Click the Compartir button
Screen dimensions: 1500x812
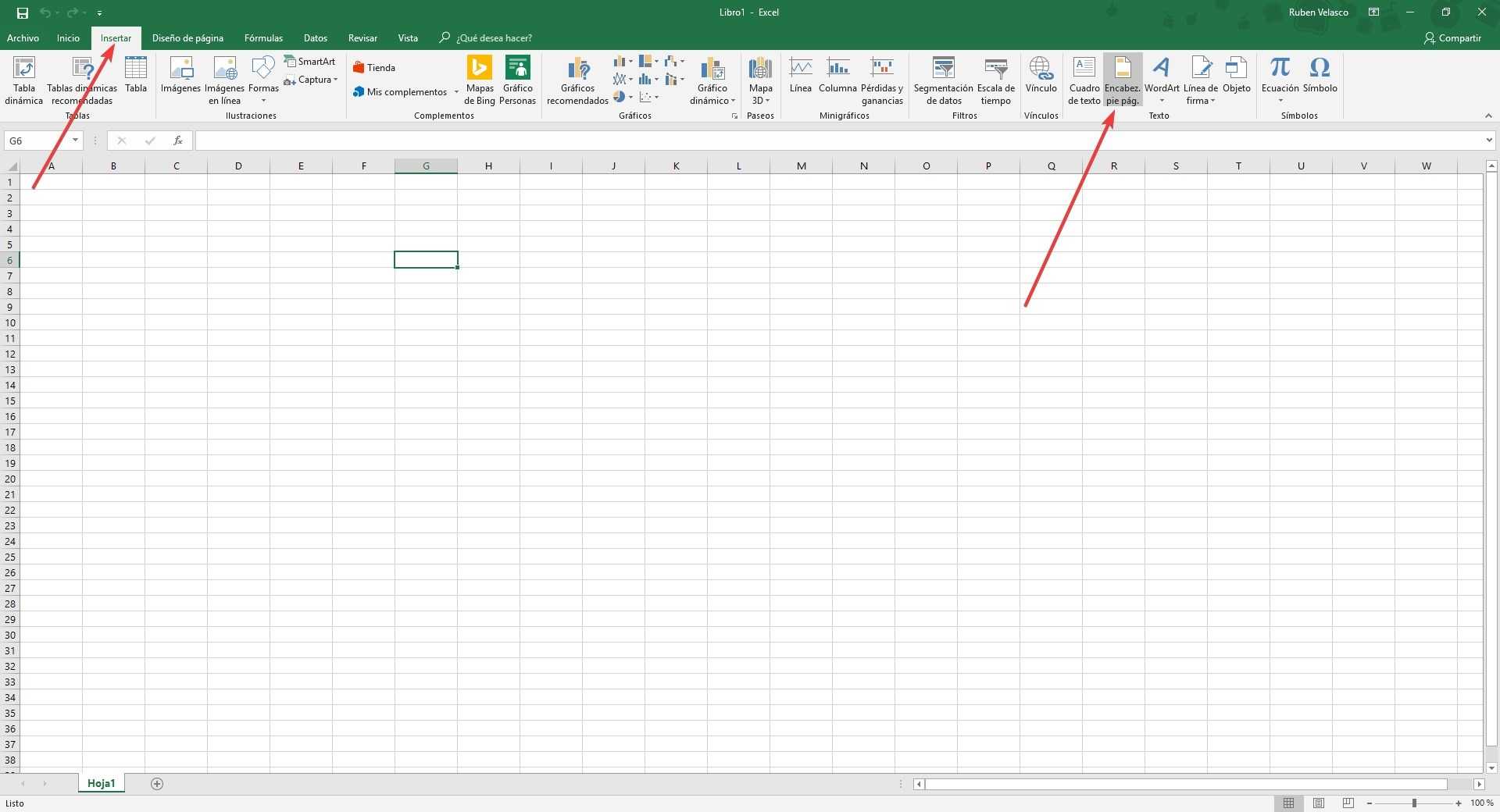click(x=1452, y=37)
